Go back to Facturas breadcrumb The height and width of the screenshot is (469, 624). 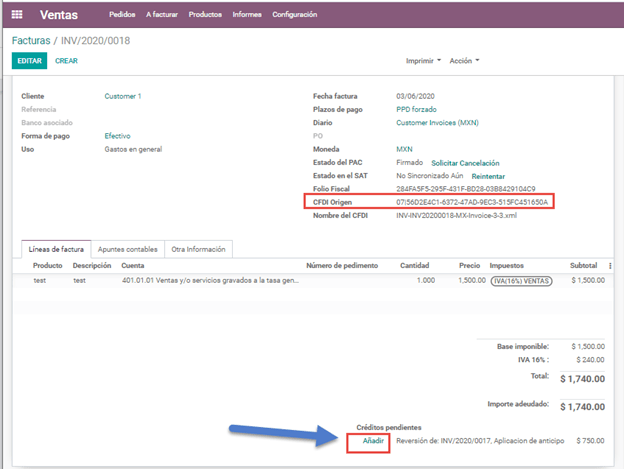point(33,41)
